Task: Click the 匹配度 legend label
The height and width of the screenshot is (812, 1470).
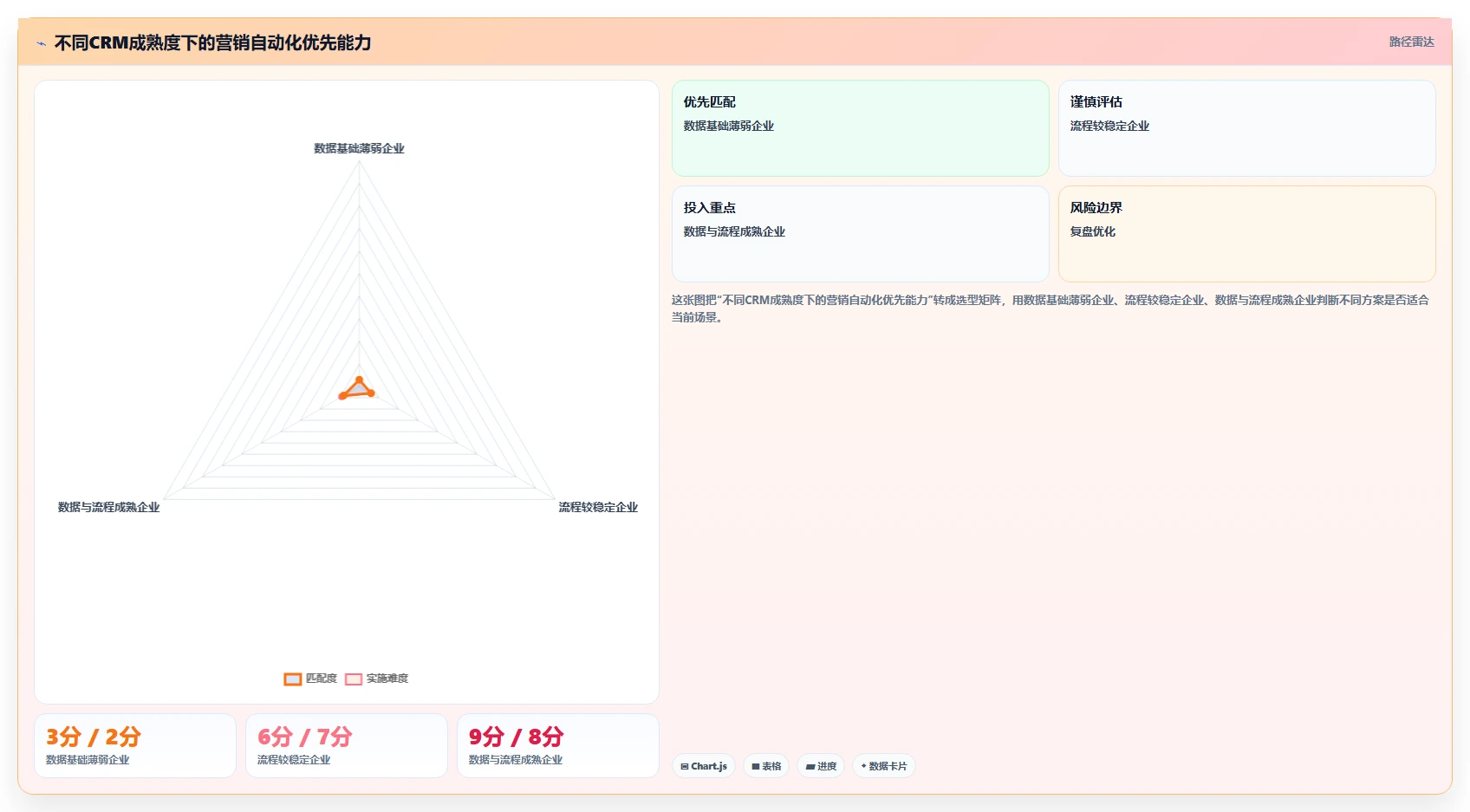Action: [321, 679]
